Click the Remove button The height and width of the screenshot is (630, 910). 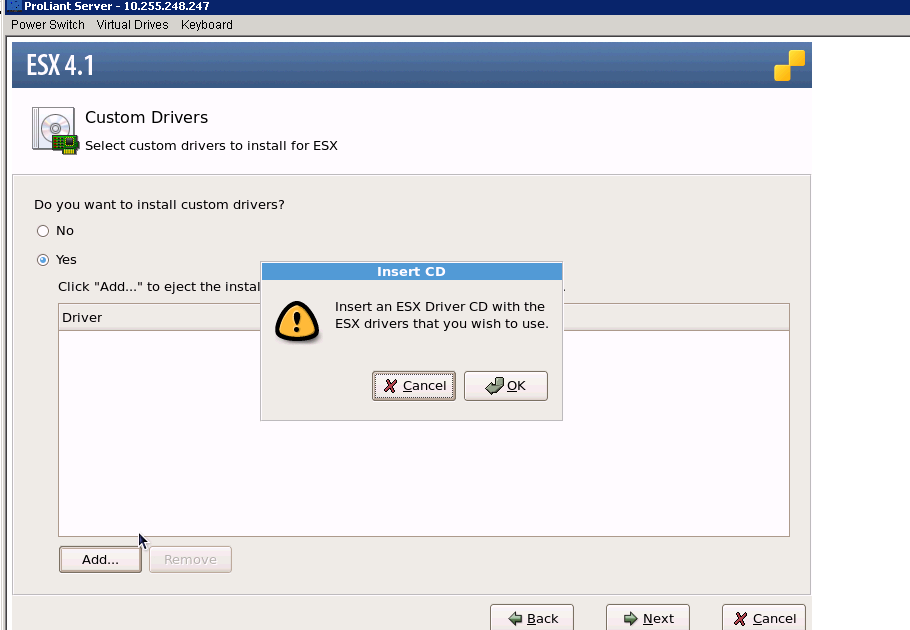[x=190, y=559]
